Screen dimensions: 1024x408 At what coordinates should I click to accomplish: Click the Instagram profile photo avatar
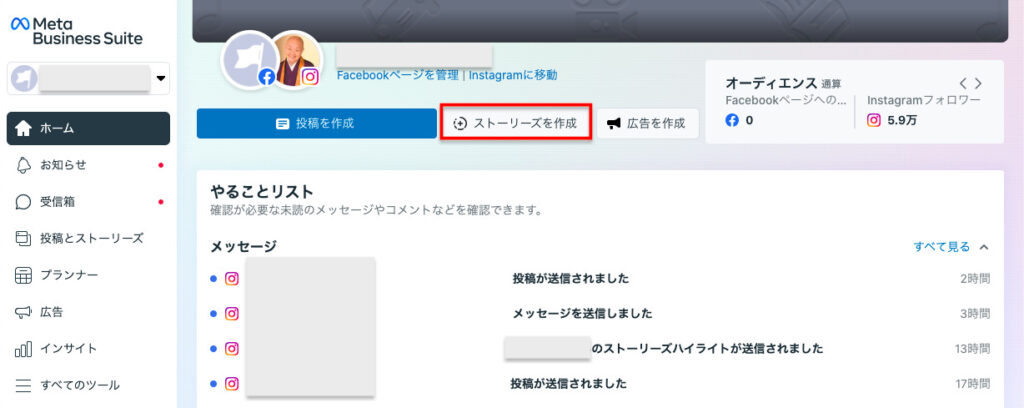(x=296, y=57)
